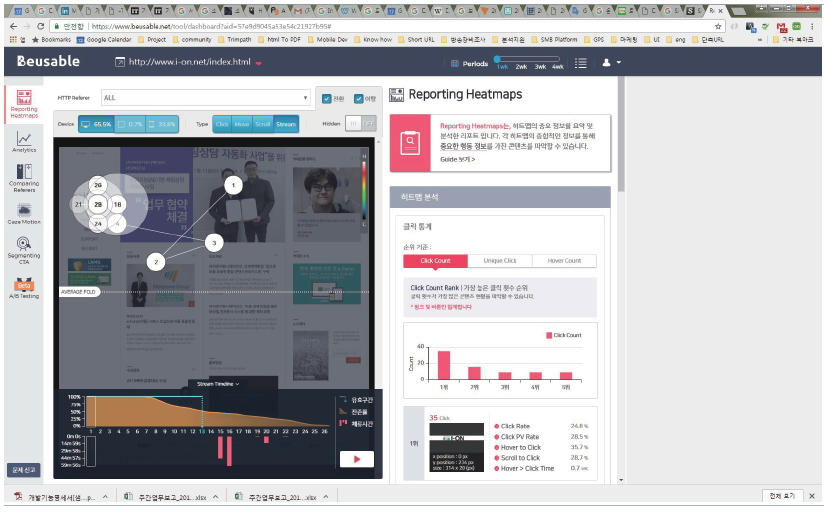Image resolution: width=829 pixels, height=514 pixels.
Task: Open the Segmenting CTA tool
Action: [24, 248]
